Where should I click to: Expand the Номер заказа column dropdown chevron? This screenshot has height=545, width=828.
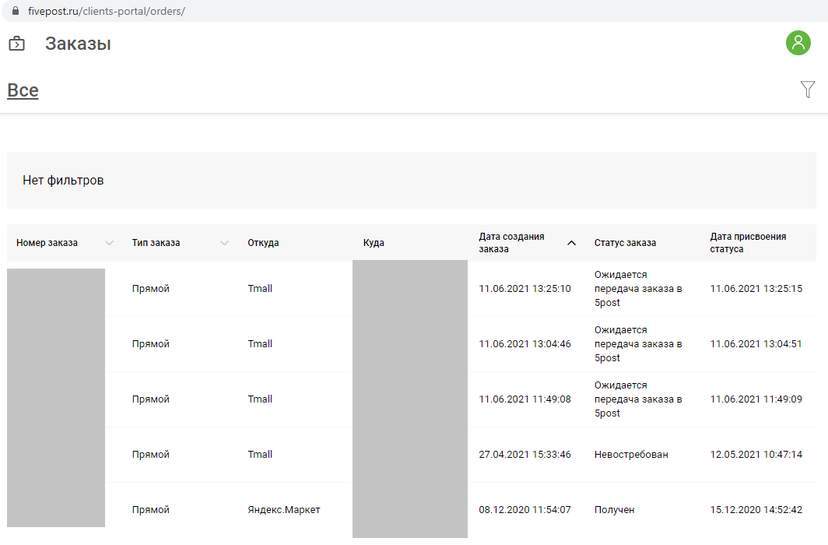pyautogui.click(x=109, y=243)
